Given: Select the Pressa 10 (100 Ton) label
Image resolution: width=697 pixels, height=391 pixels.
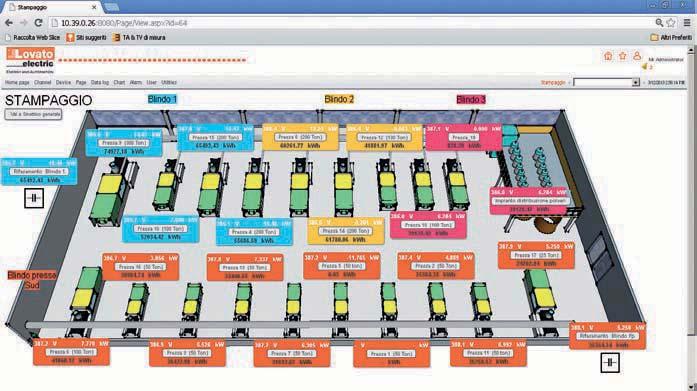Looking at the screenshot, I should click(160, 229).
